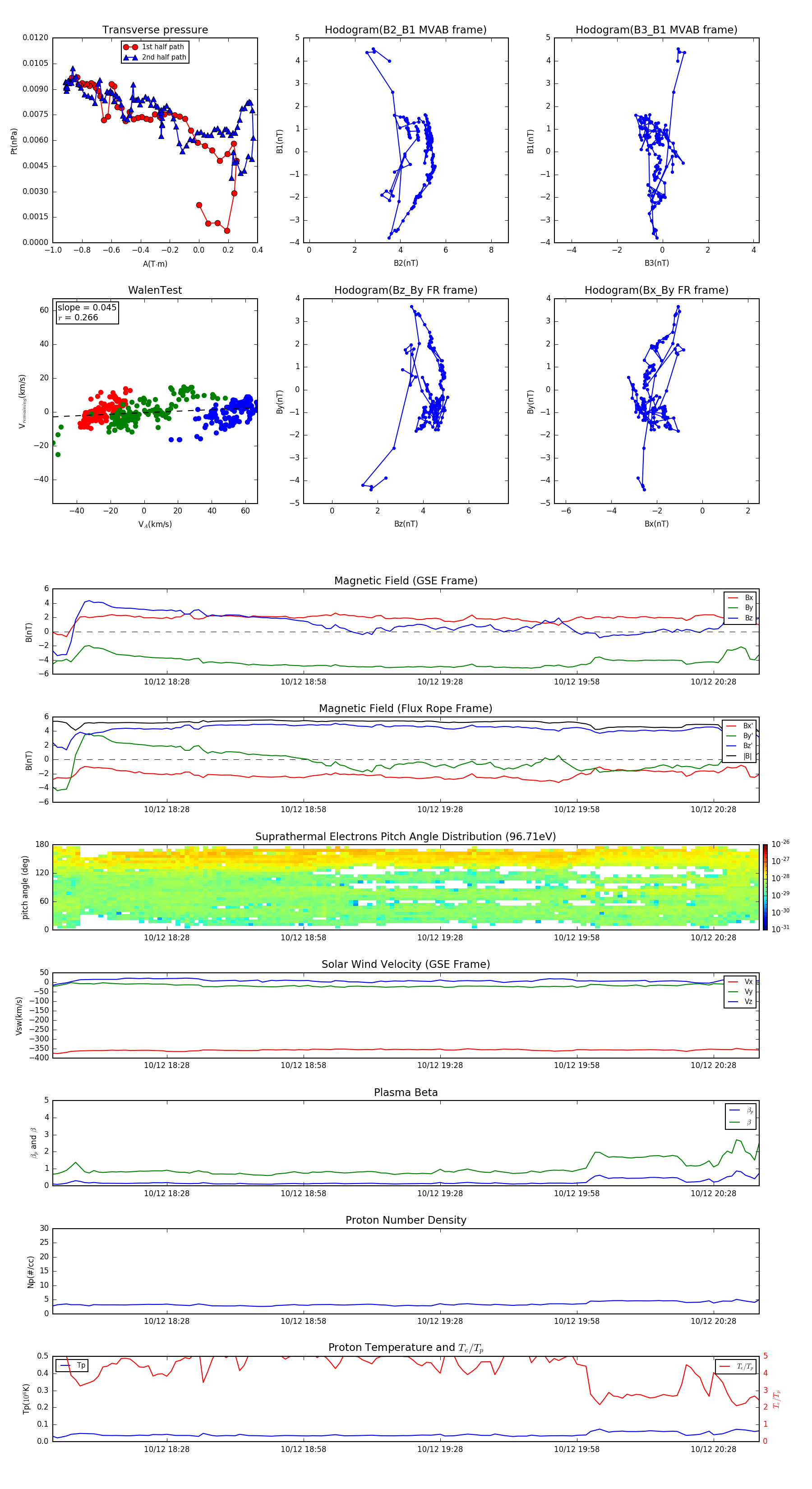Click '10/12 18:58' tick under the pitch angle plot
The height and width of the screenshot is (1489, 812).
tap(304, 938)
